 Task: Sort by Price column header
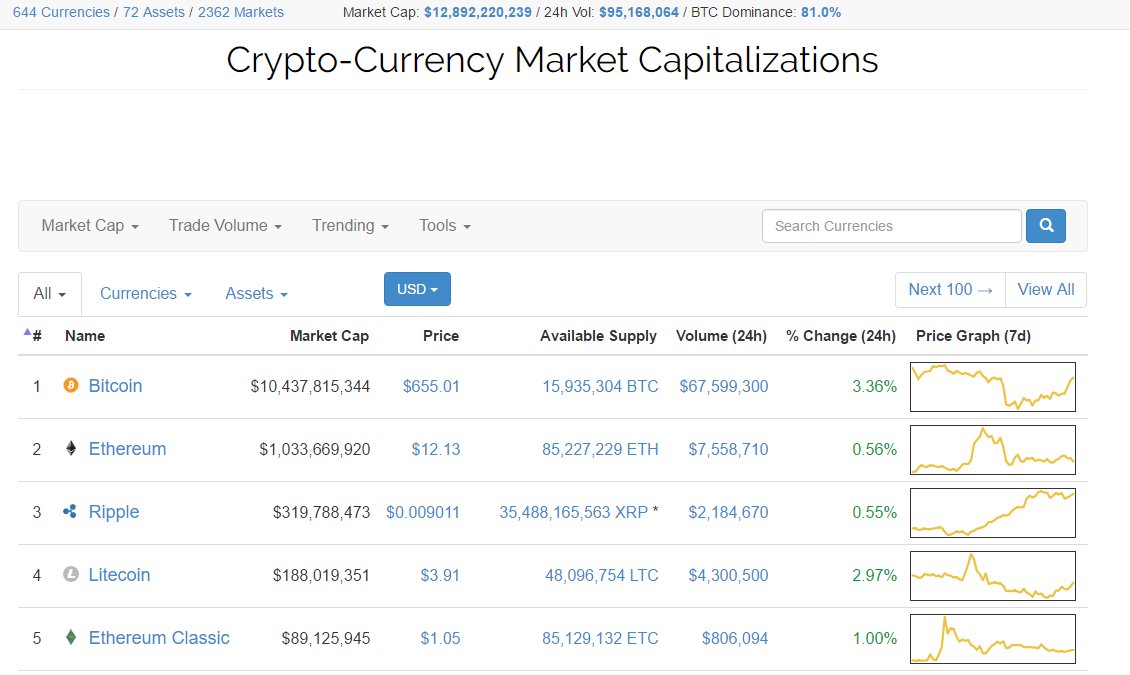[441, 336]
